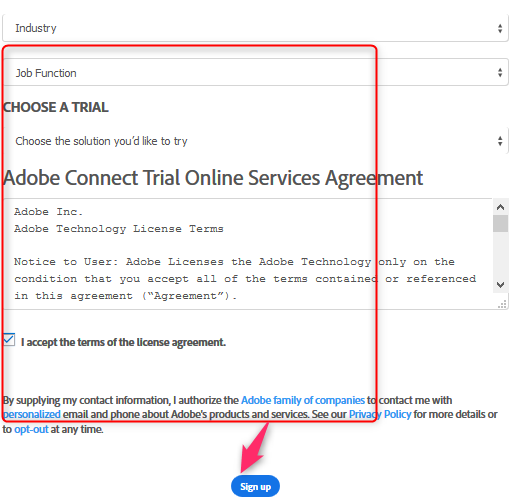Open the Job Function dropdown
524x504 pixels.
(255, 73)
